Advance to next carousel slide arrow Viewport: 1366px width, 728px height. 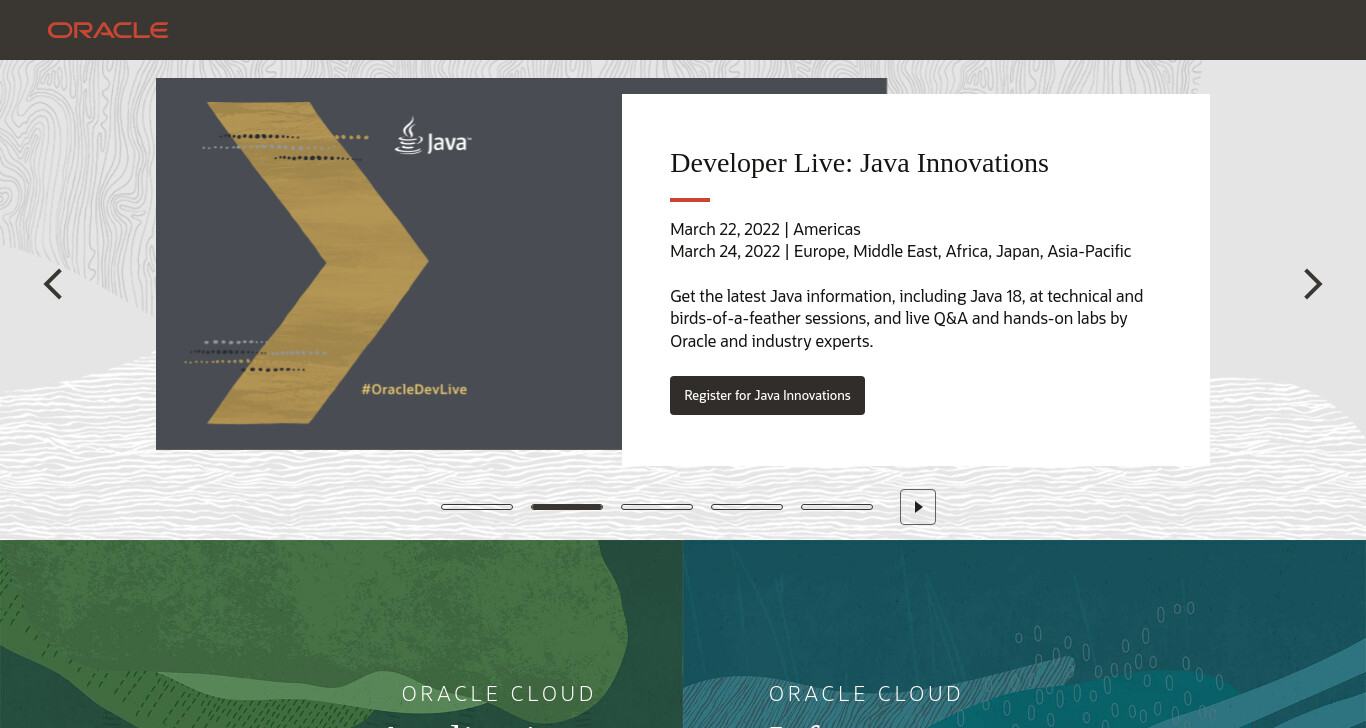[1313, 284]
